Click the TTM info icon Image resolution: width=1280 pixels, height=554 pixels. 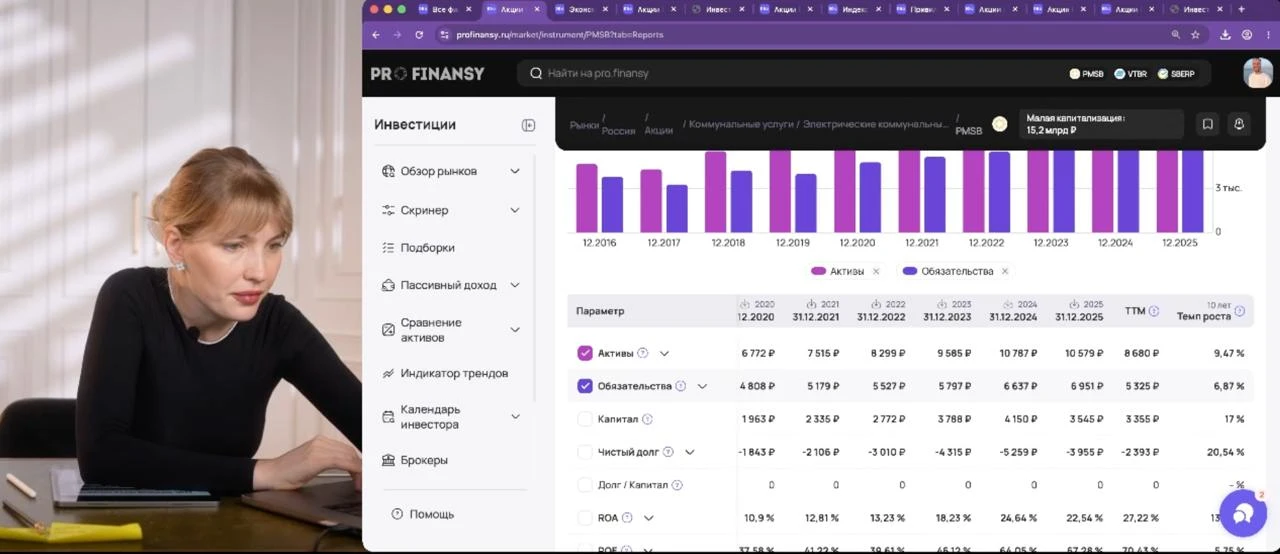pyautogui.click(x=1154, y=311)
